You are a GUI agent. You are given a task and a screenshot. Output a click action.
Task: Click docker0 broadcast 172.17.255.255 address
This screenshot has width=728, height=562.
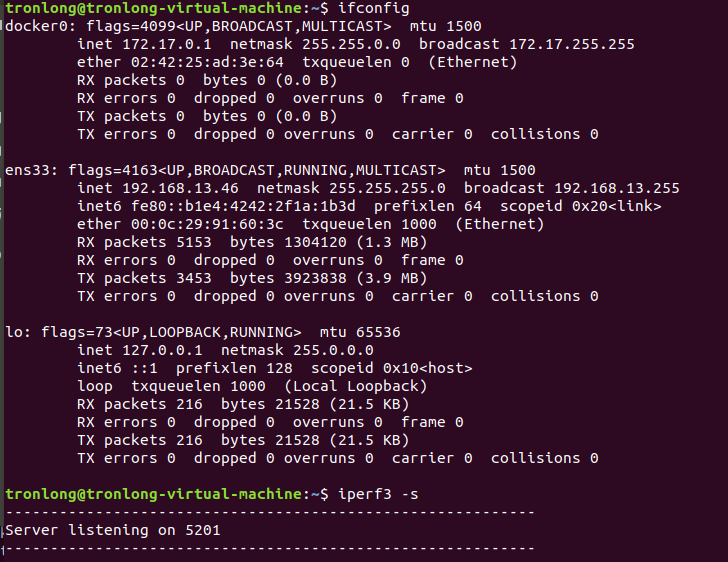(x=572, y=44)
